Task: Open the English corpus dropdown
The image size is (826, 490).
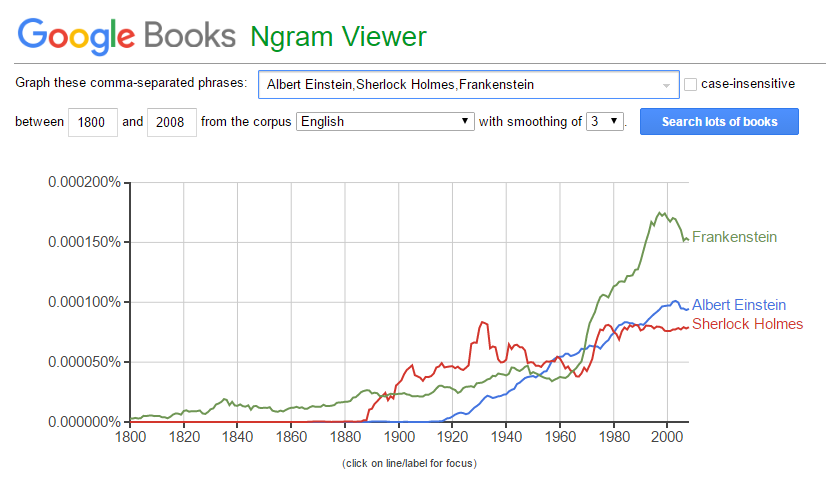Action: [385, 122]
